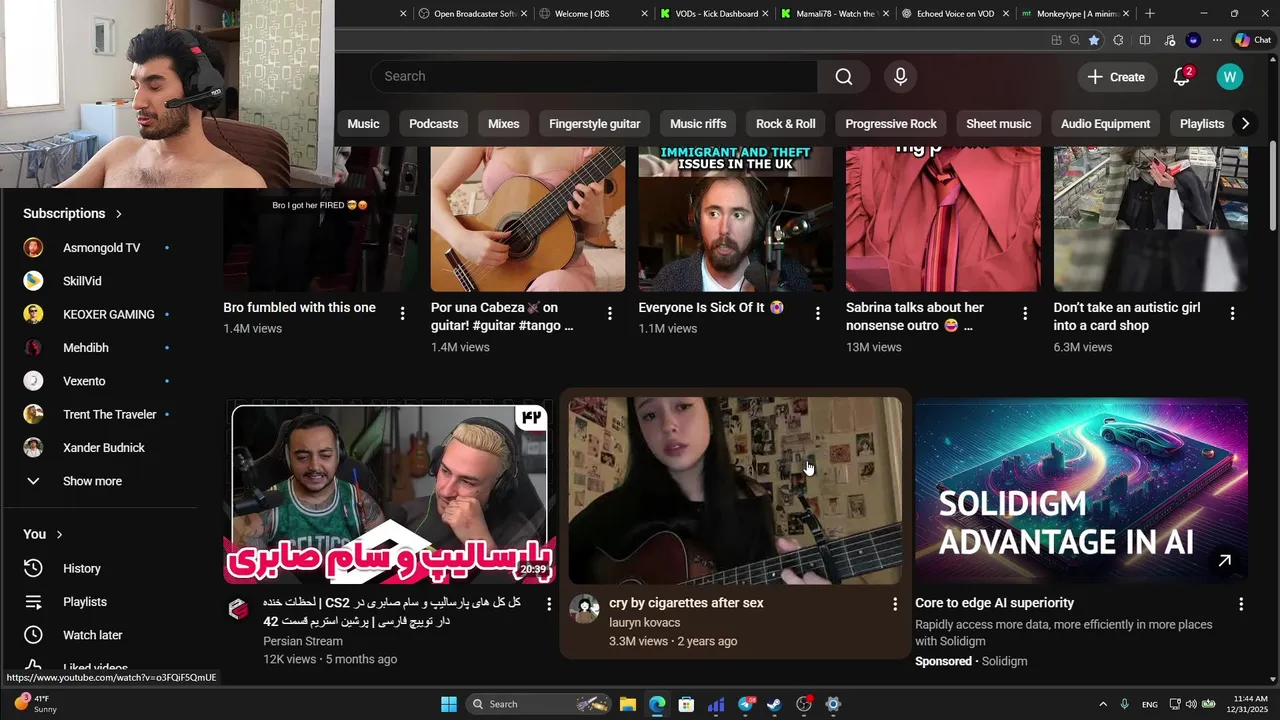
Task: Select the Music riffs chip
Action: [698, 124]
